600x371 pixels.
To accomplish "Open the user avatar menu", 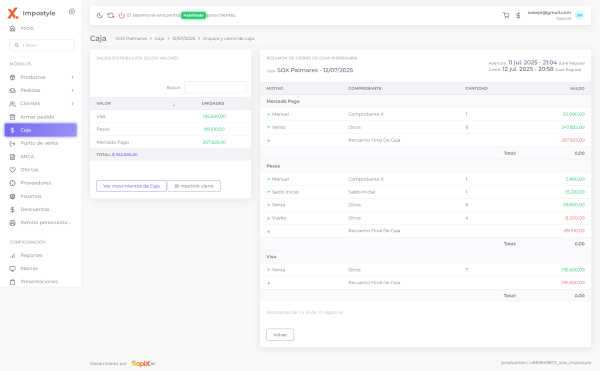I will [579, 15].
